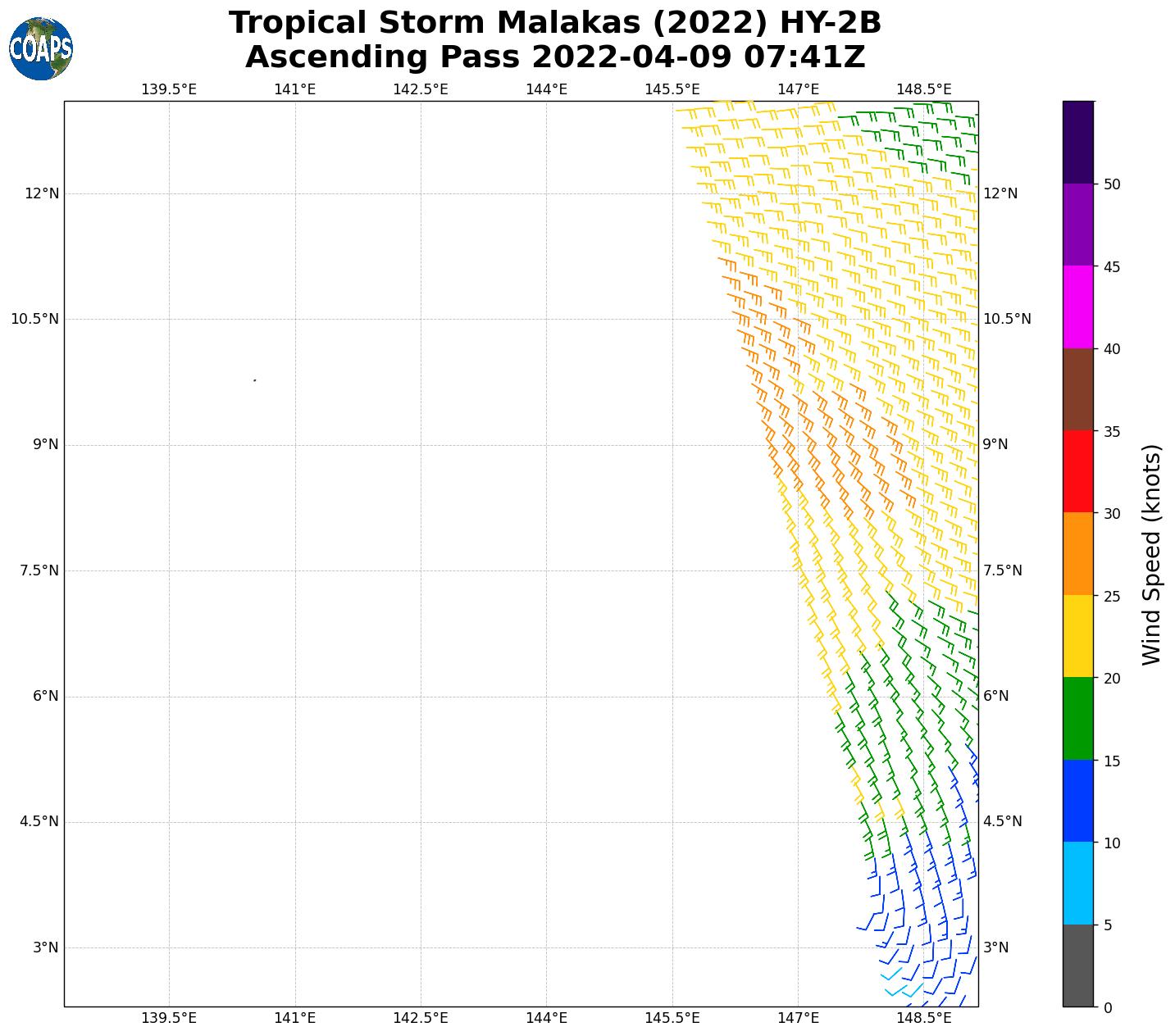Click the violet 45–50 knot color band
1175x1036 pixels.
pos(1077,225)
